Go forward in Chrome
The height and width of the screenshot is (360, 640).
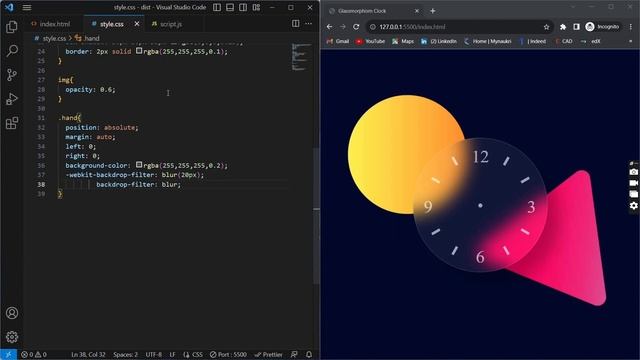(x=343, y=27)
